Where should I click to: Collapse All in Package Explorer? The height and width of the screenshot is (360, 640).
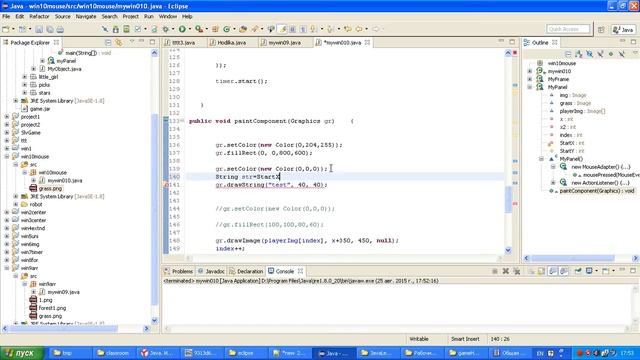[x=108, y=42]
